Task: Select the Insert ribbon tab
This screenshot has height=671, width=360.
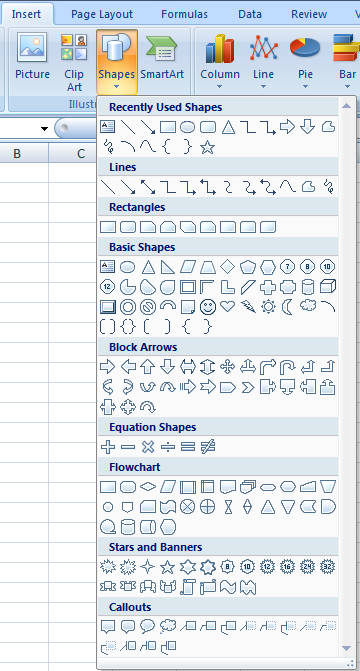Action: (27, 14)
